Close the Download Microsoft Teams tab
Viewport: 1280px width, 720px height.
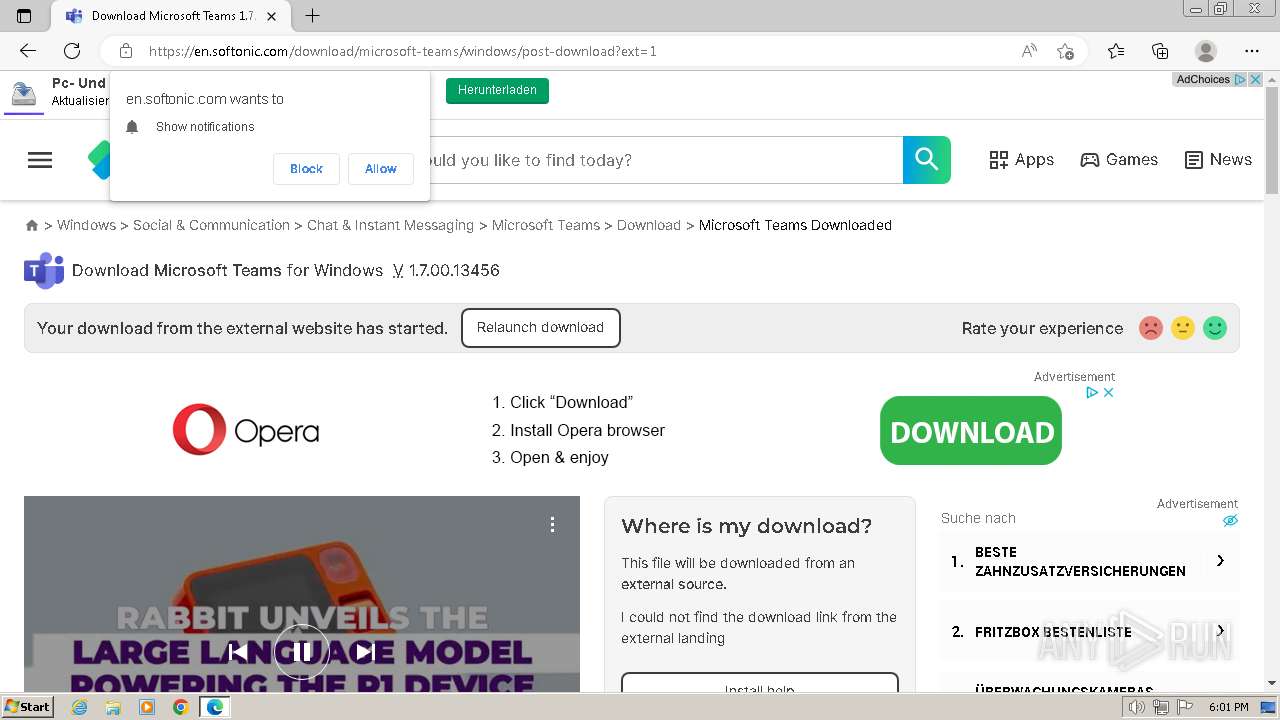[272, 16]
